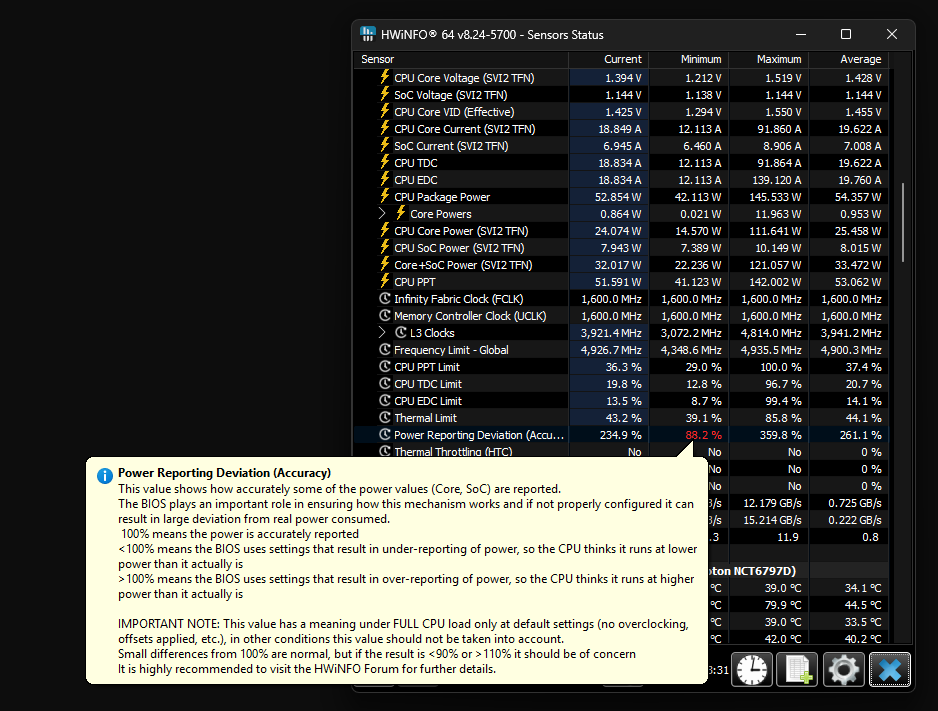The width and height of the screenshot is (938, 711).
Task: Click the HWiNFO app icon in title bar
Action: (x=368, y=34)
